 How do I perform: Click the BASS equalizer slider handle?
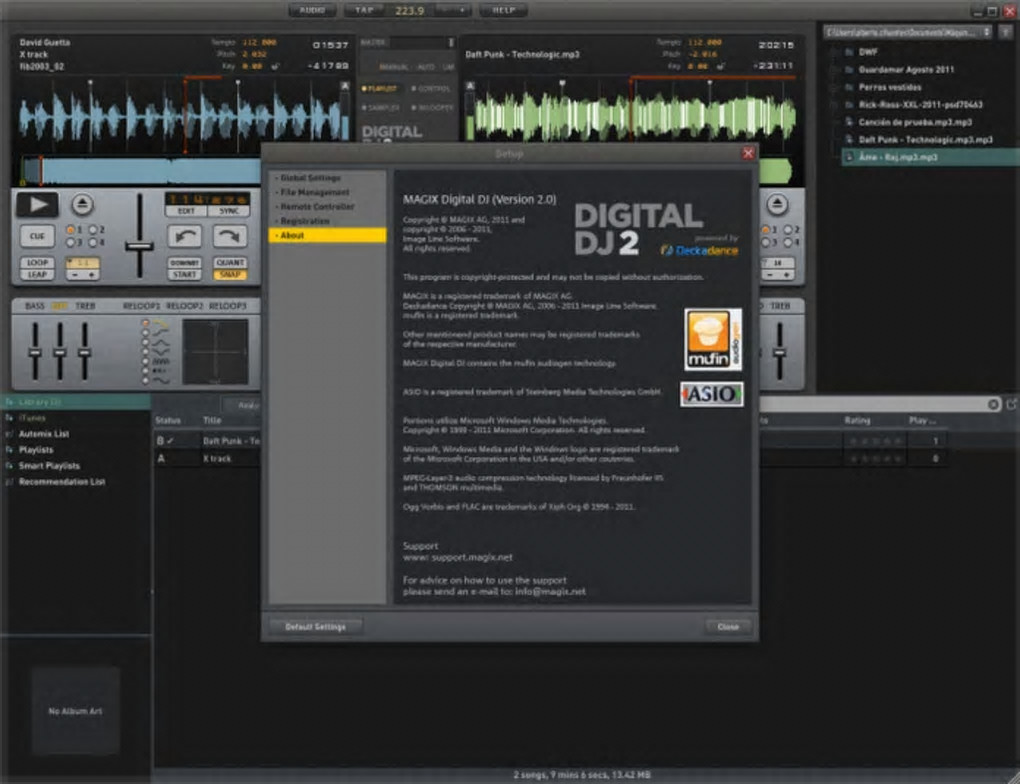click(35, 352)
